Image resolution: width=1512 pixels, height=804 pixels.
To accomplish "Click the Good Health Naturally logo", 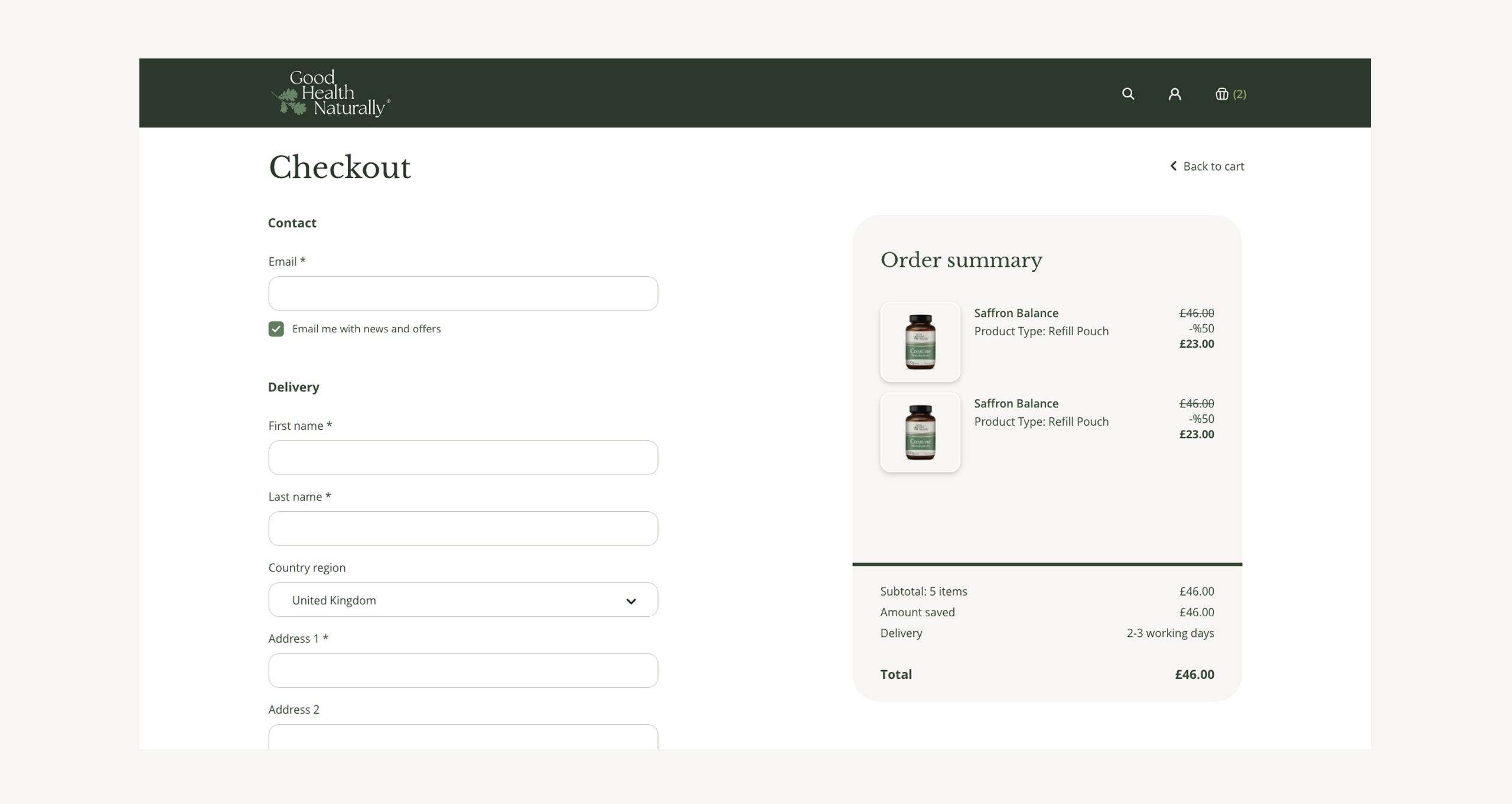I will [x=330, y=93].
